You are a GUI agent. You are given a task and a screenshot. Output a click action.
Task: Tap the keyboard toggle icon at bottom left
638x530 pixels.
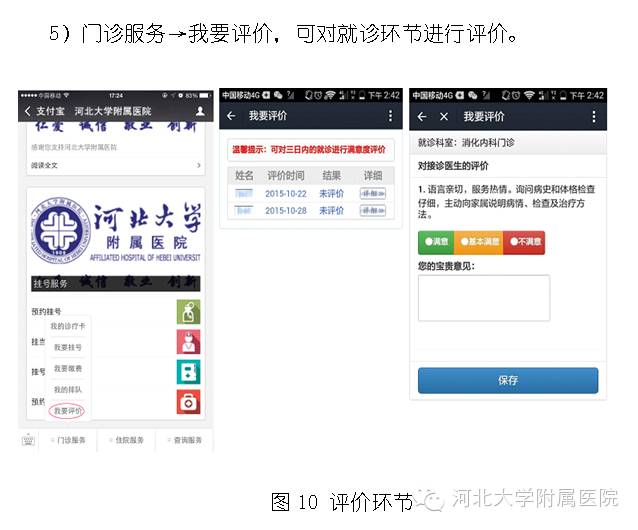tap(28, 440)
